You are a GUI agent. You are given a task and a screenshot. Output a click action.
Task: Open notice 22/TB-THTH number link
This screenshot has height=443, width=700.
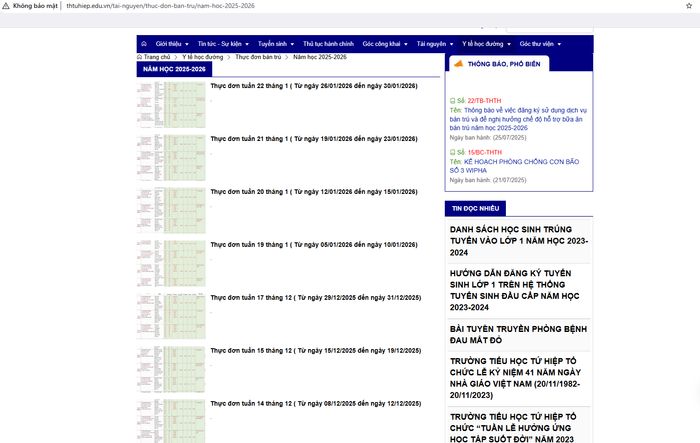point(484,101)
